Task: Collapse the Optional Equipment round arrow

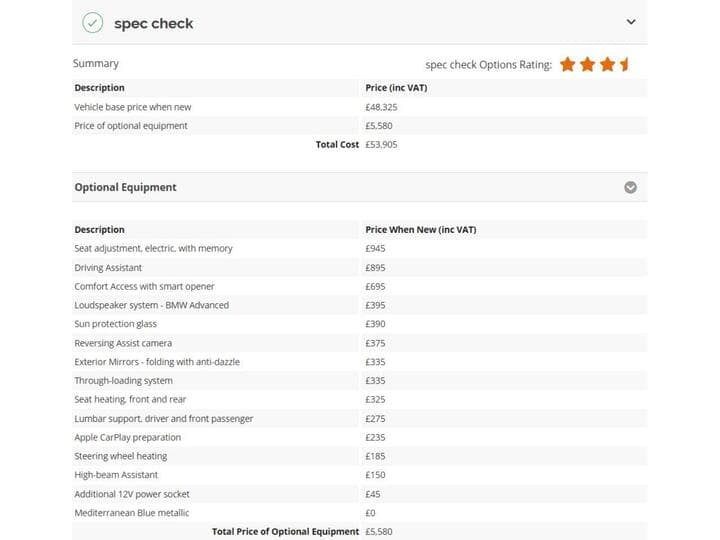Action: pos(630,187)
